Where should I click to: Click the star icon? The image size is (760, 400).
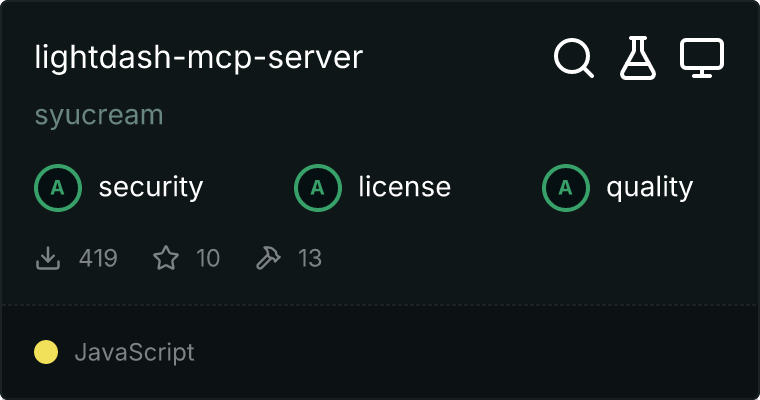pyautogui.click(x=165, y=259)
